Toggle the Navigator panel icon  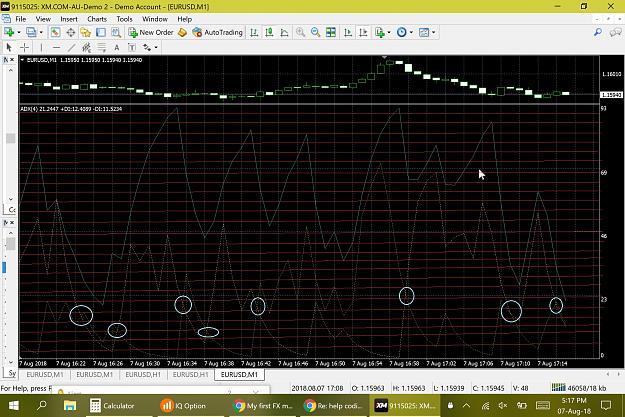[x=85, y=32]
